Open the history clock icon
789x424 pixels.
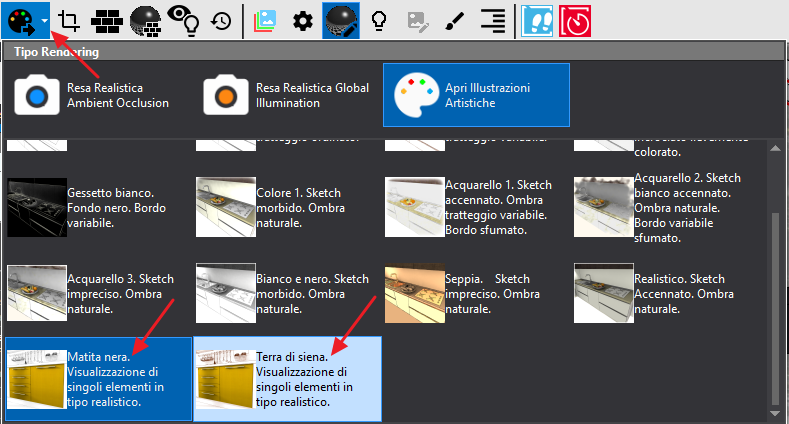(221, 20)
